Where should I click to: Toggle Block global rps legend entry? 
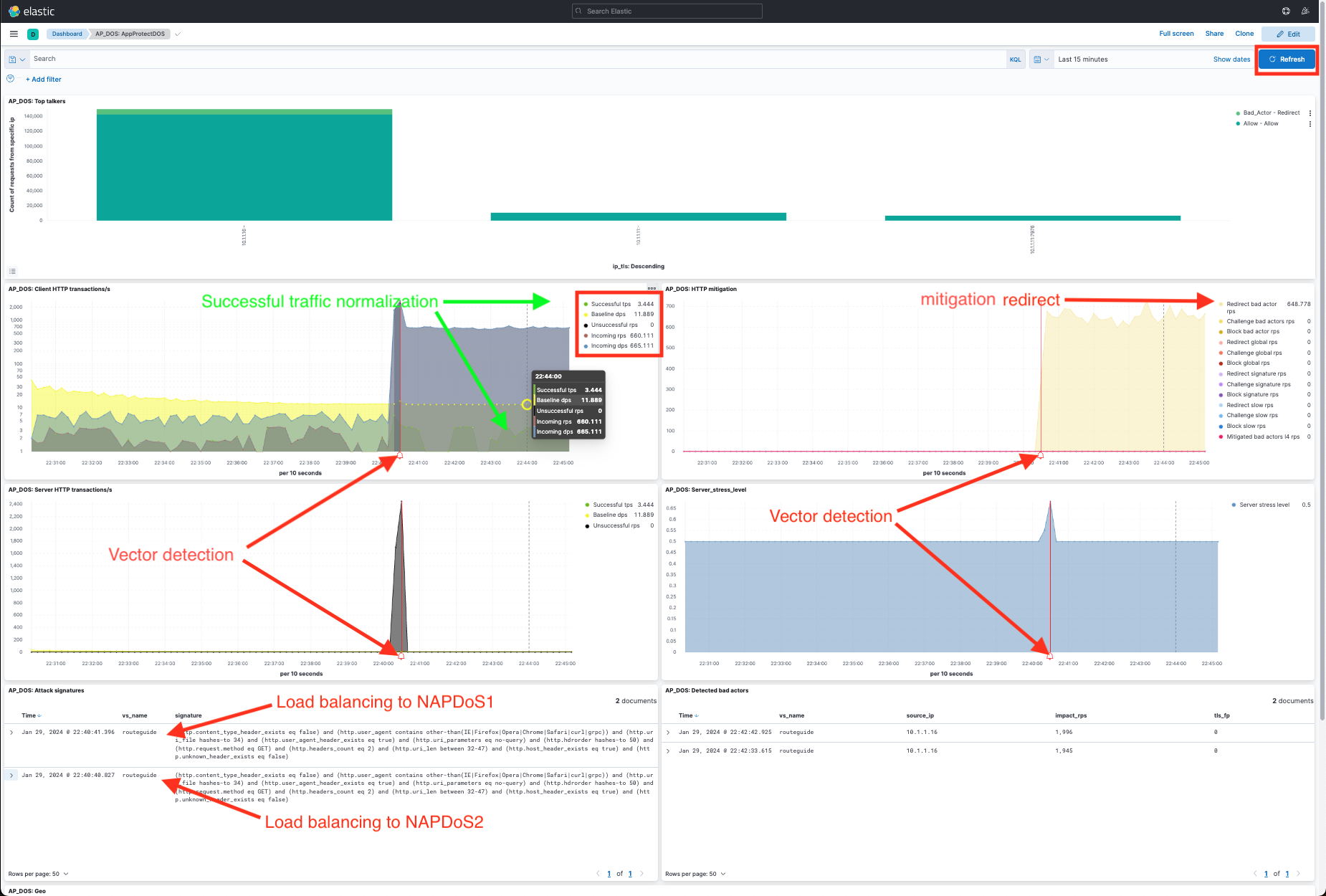1248,363
